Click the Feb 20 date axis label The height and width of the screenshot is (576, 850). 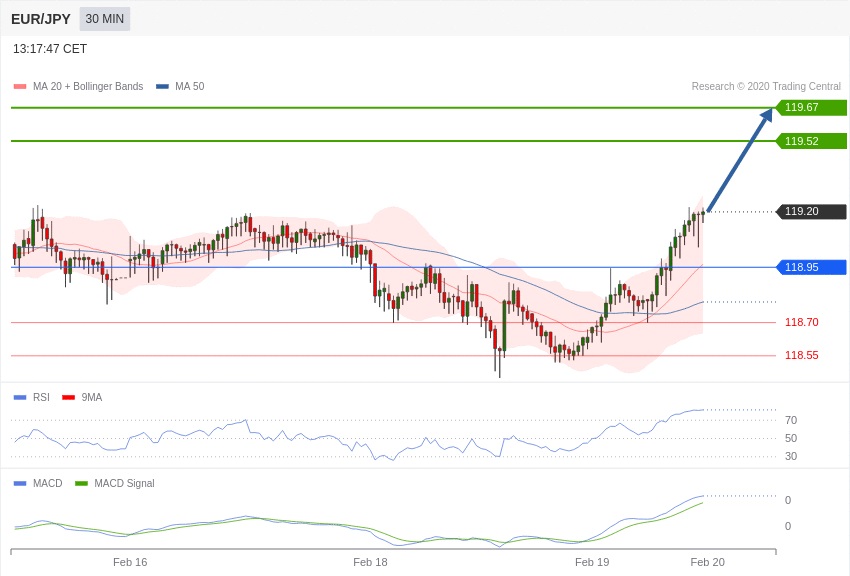707,562
